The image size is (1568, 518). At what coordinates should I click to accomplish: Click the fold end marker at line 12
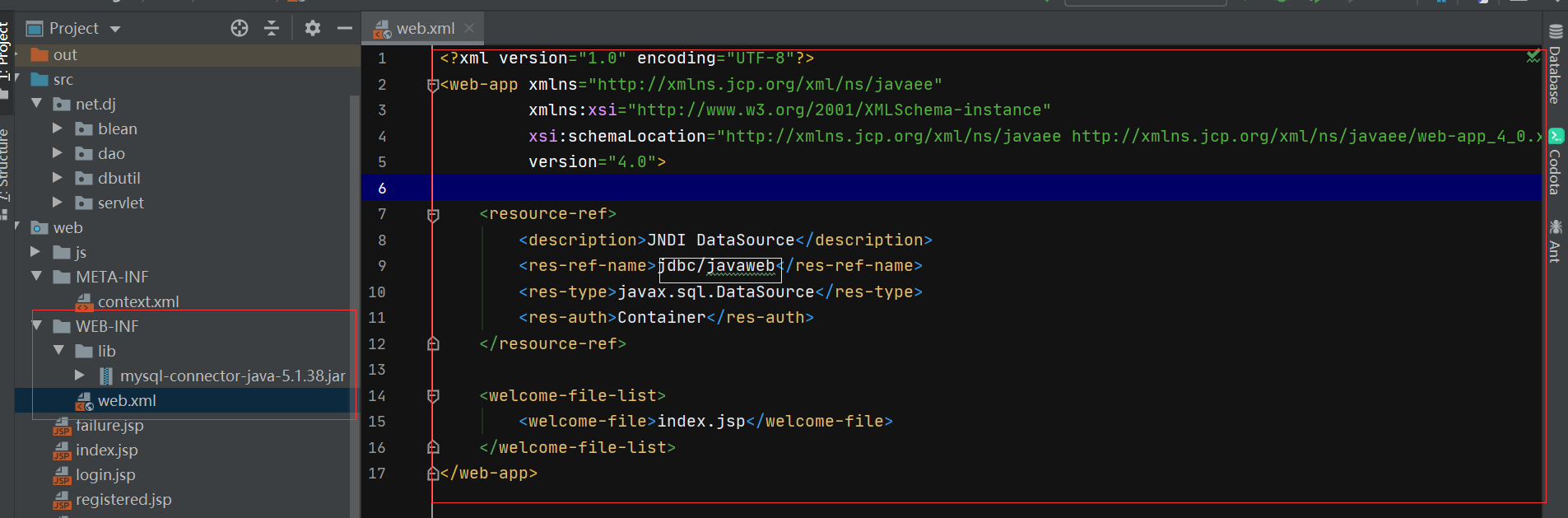(433, 344)
